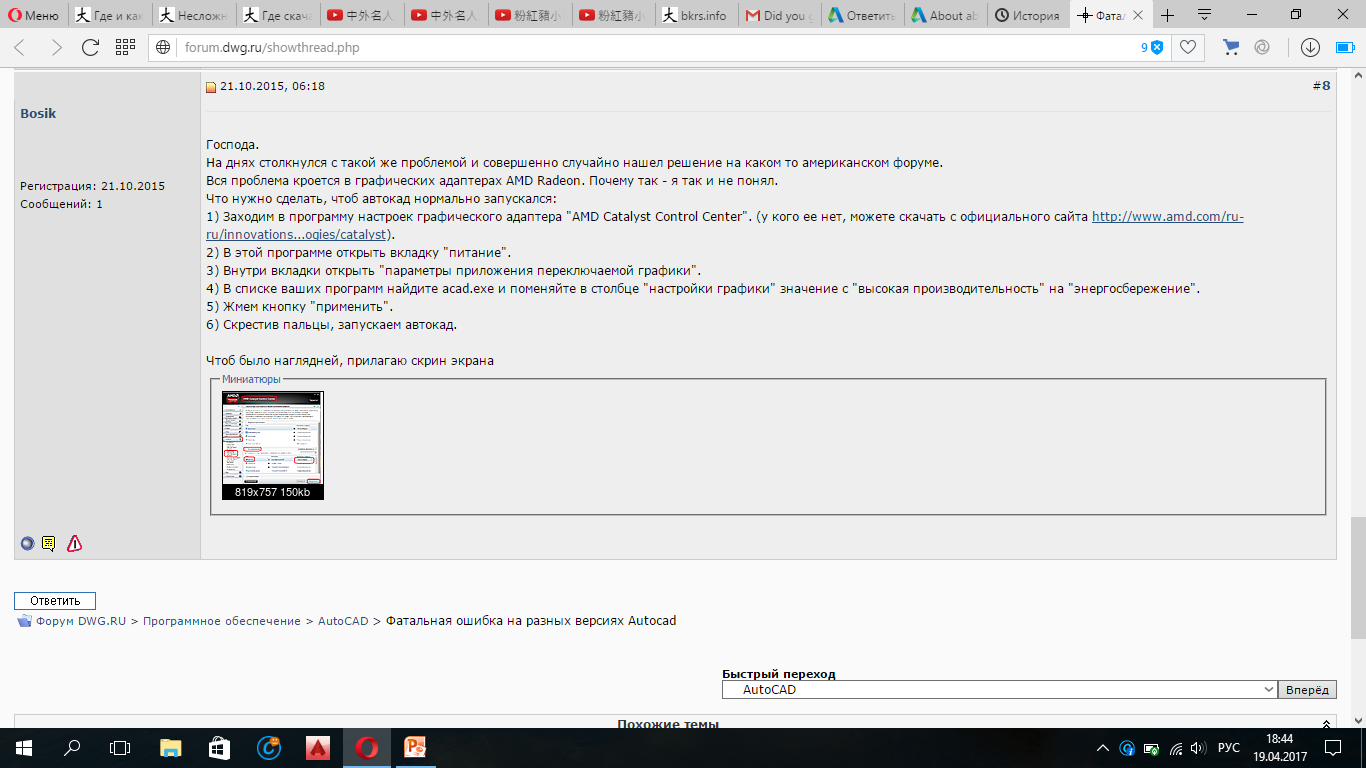This screenshot has width=1366, height=768.
Task: Click the yellow quote message icon
Action: pos(48,544)
